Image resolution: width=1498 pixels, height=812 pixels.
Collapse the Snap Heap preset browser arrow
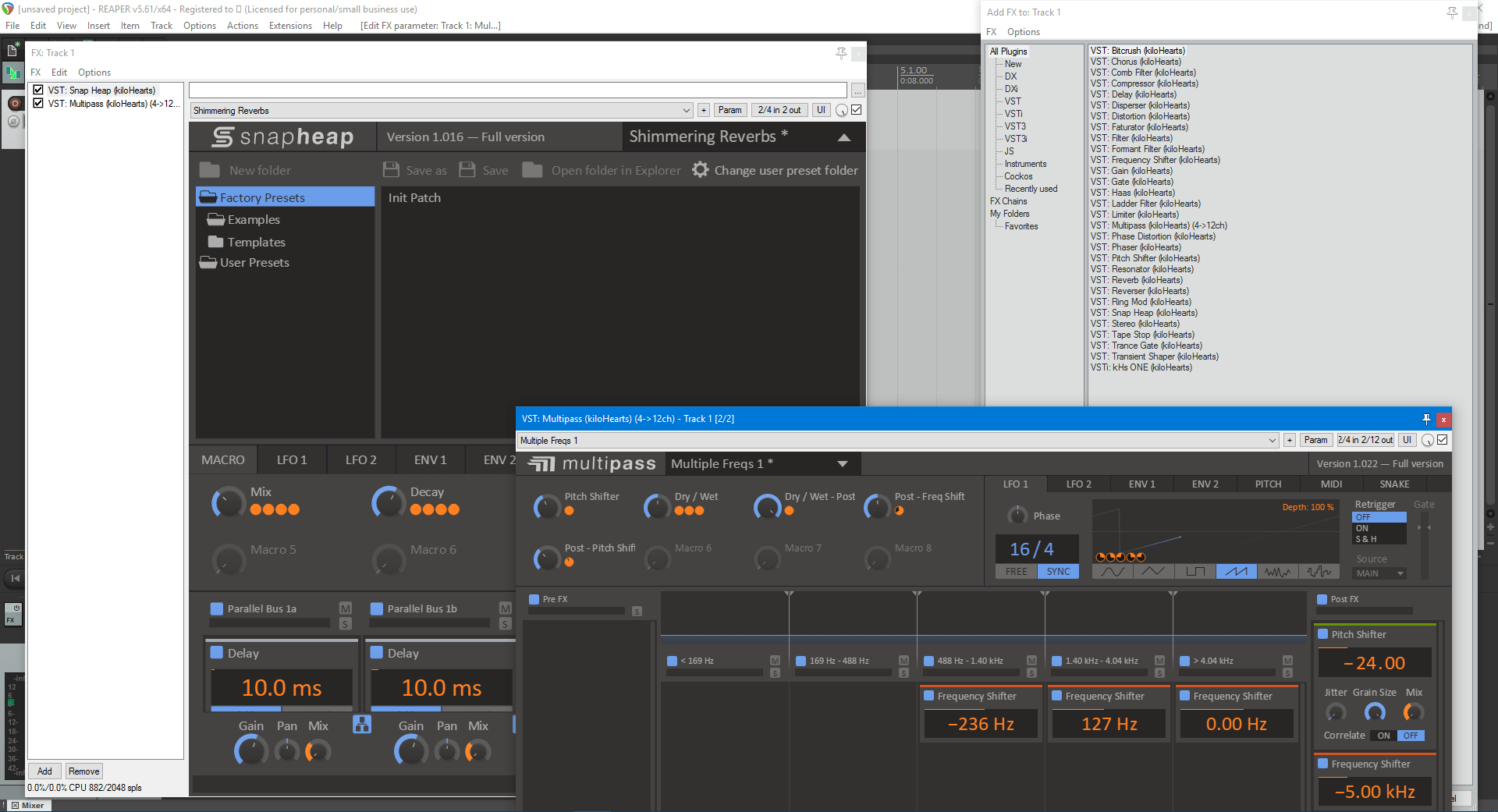click(844, 137)
